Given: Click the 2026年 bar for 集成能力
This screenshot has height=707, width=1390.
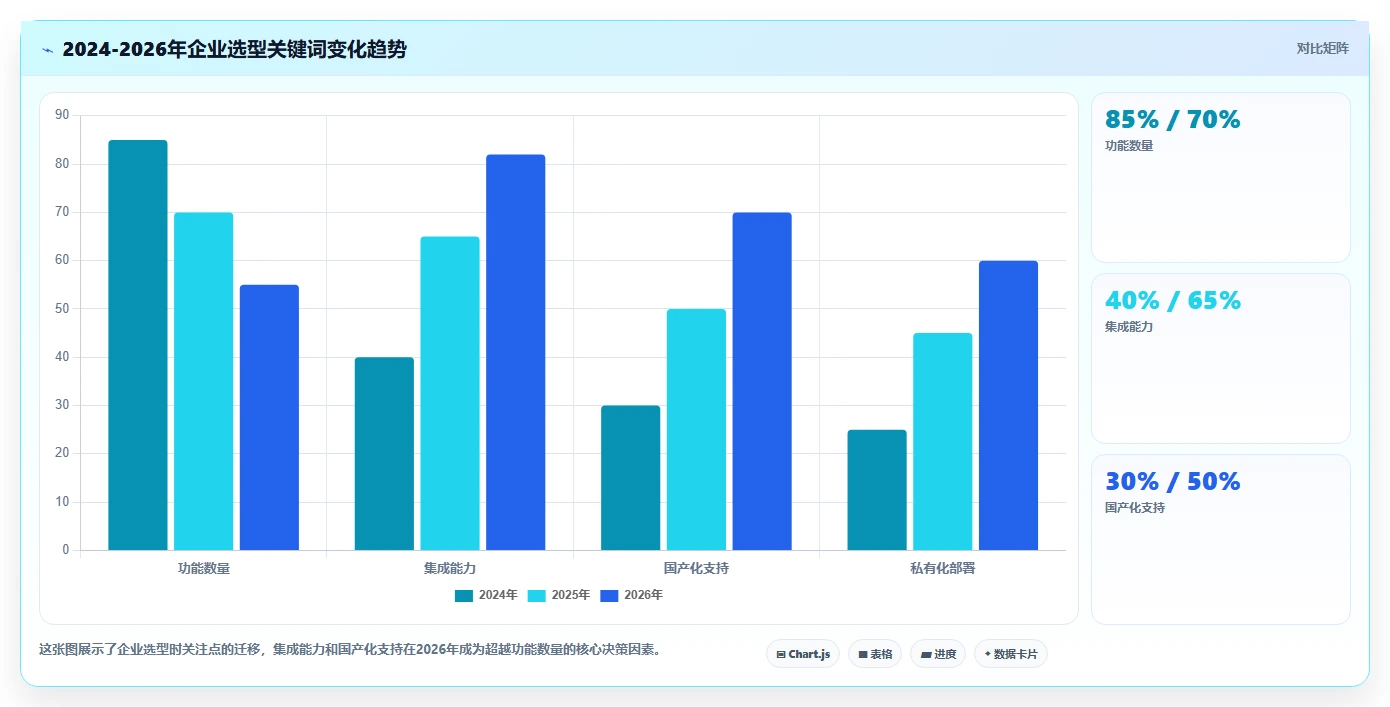Looking at the screenshot, I should click(x=516, y=352).
